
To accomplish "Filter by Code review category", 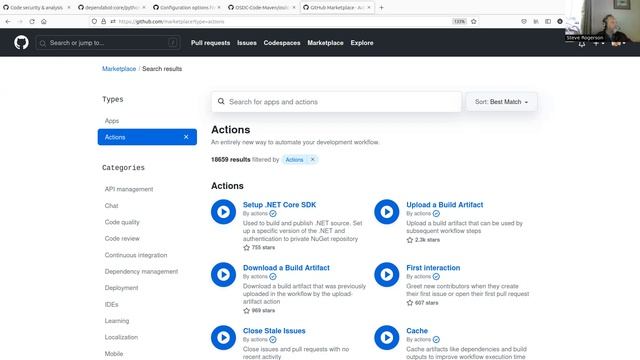I will click(122, 238).
